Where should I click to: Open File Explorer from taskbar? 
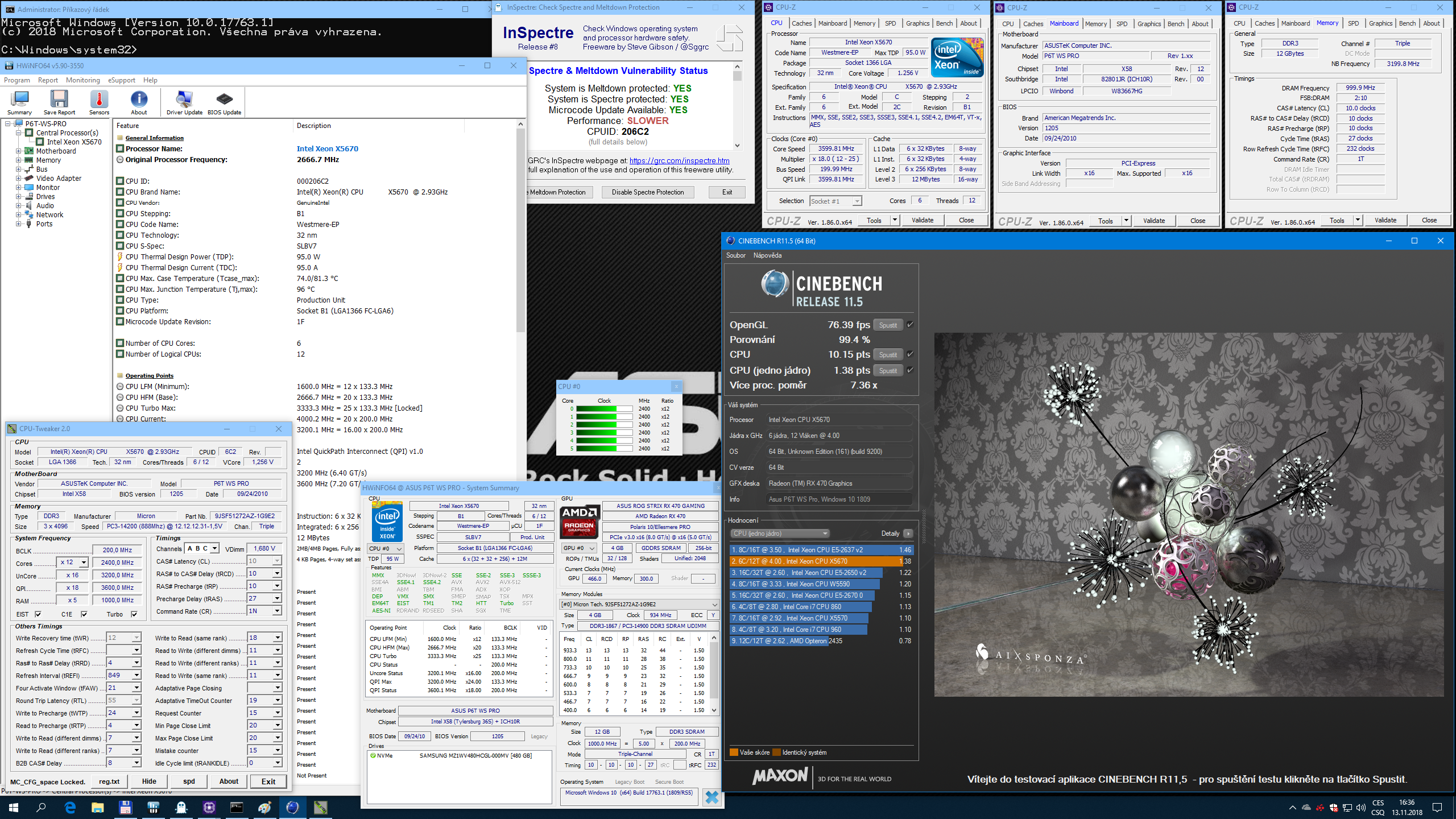point(98,808)
